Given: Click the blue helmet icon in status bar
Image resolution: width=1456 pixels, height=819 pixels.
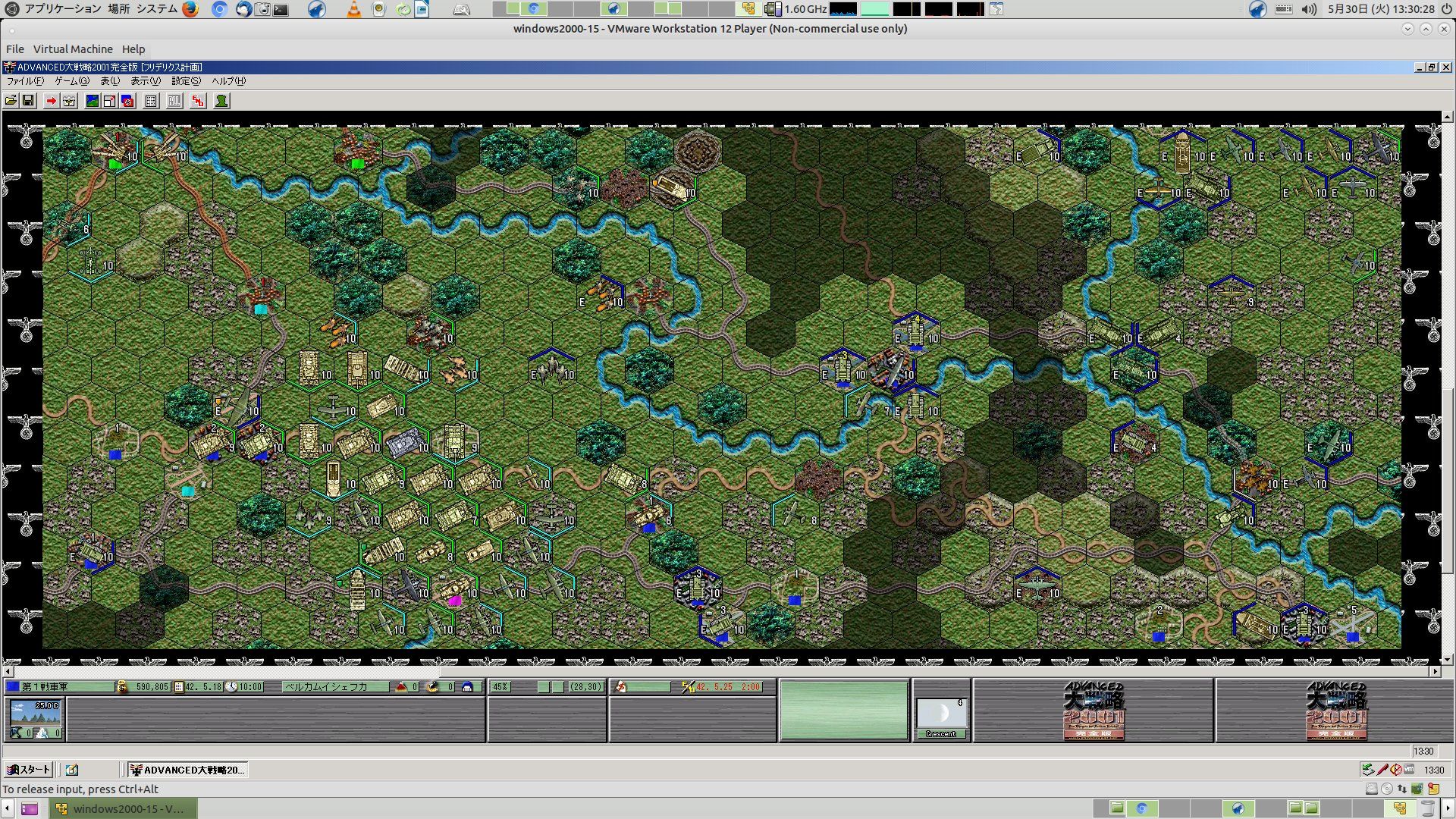Looking at the screenshot, I should click(467, 687).
